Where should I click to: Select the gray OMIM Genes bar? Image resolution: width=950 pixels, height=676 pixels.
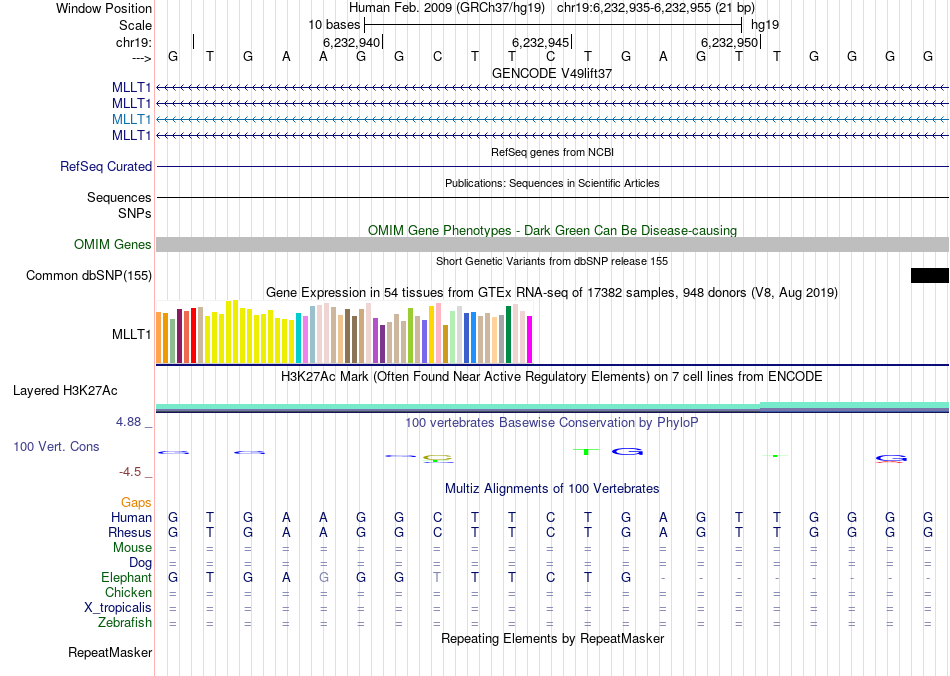(552, 245)
